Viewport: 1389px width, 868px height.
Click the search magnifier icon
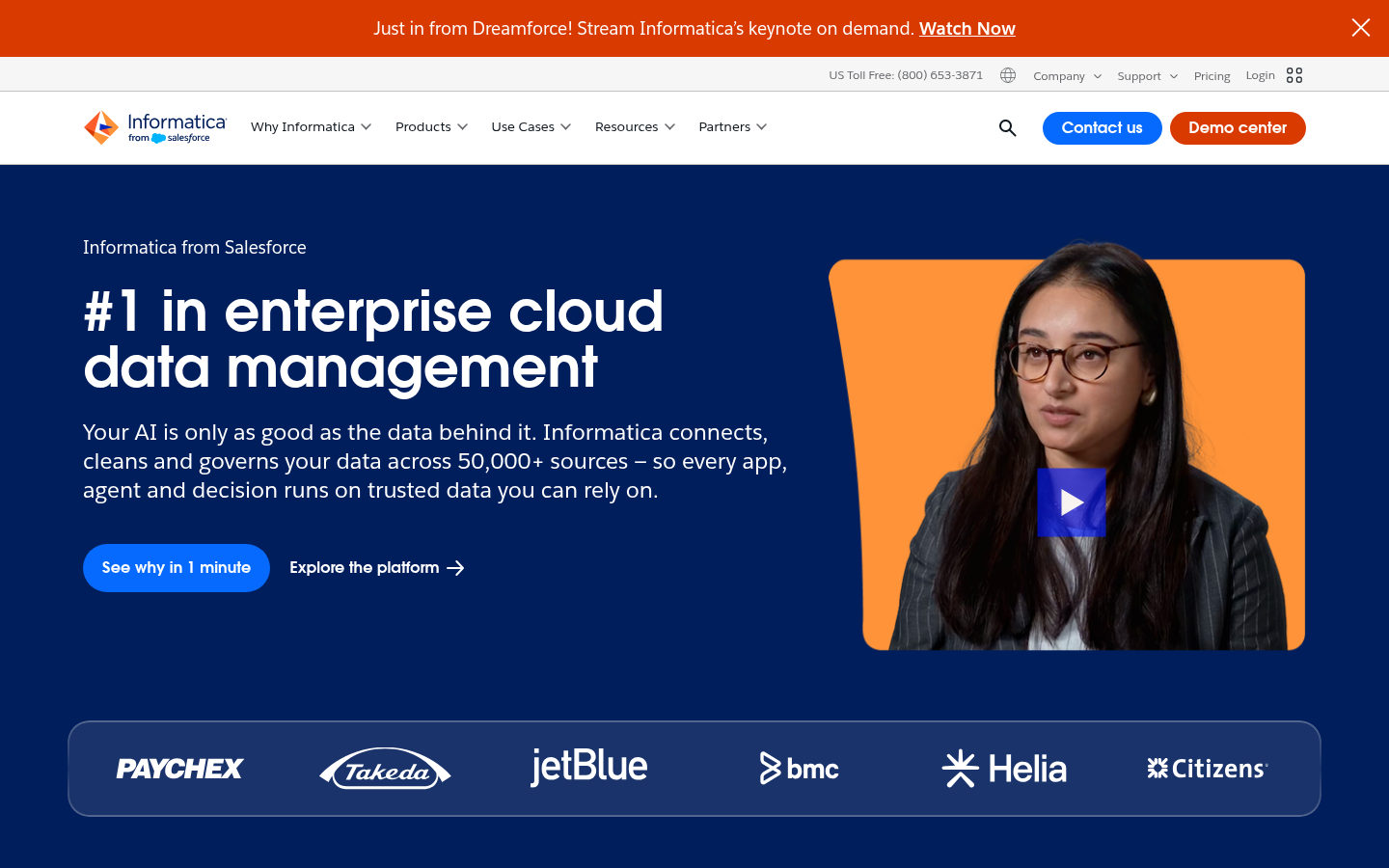pyautogui.click(x=1008, y=127)
